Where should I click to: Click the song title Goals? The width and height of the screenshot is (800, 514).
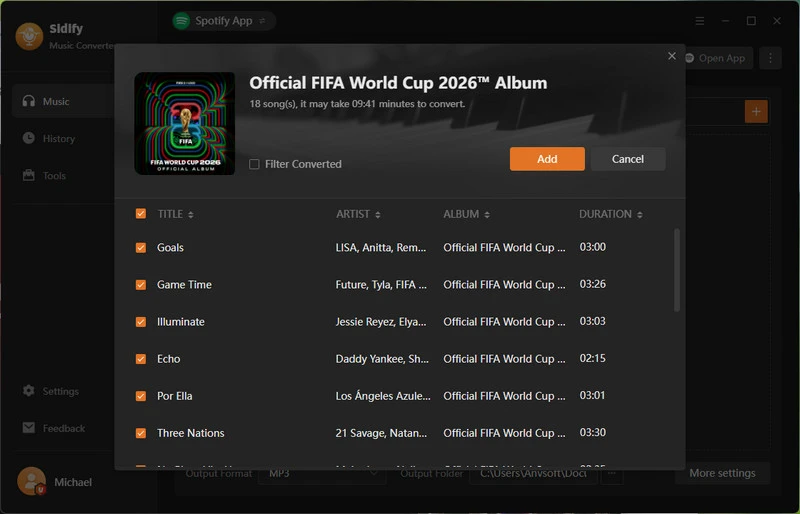170,248
